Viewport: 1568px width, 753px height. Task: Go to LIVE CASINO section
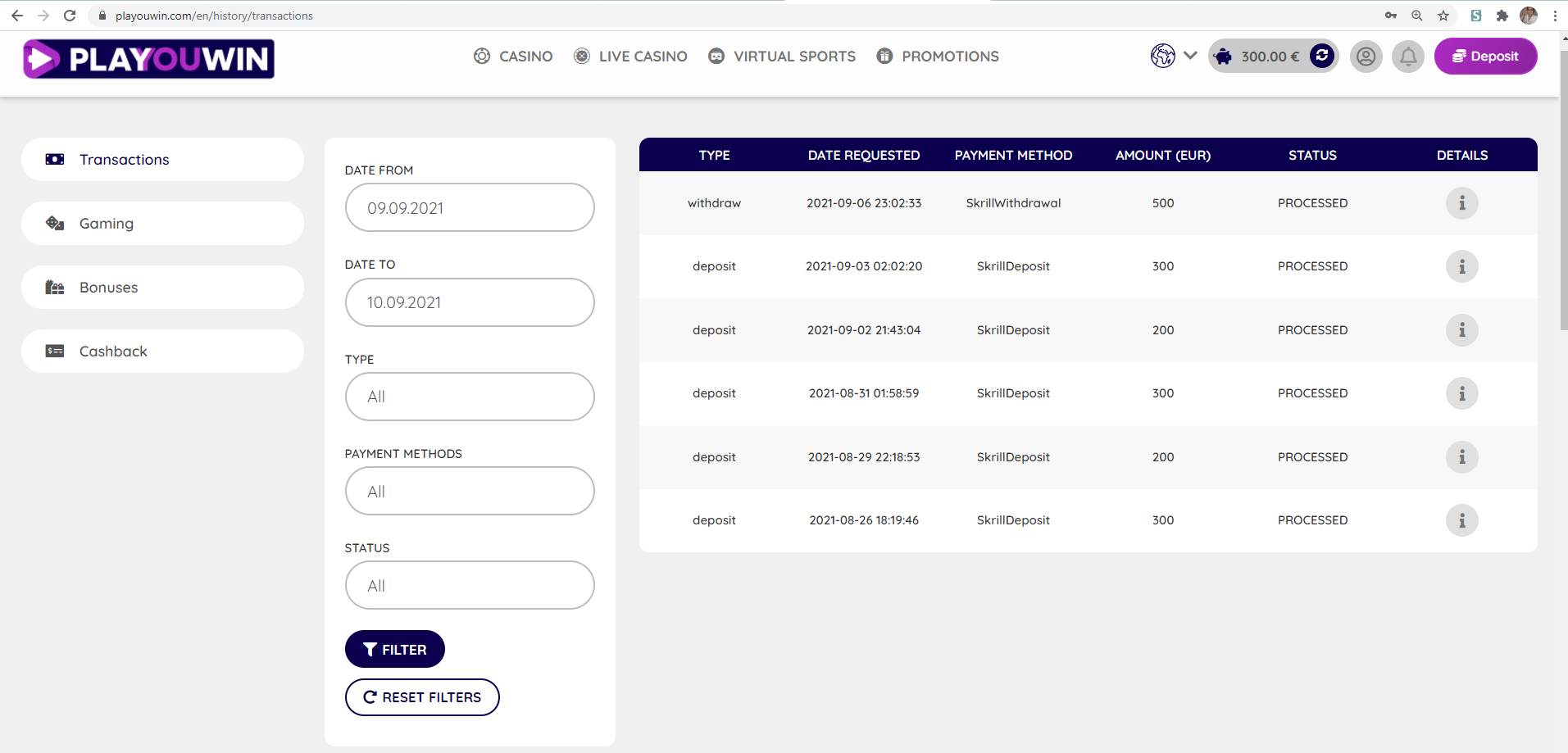click(630, 57)
